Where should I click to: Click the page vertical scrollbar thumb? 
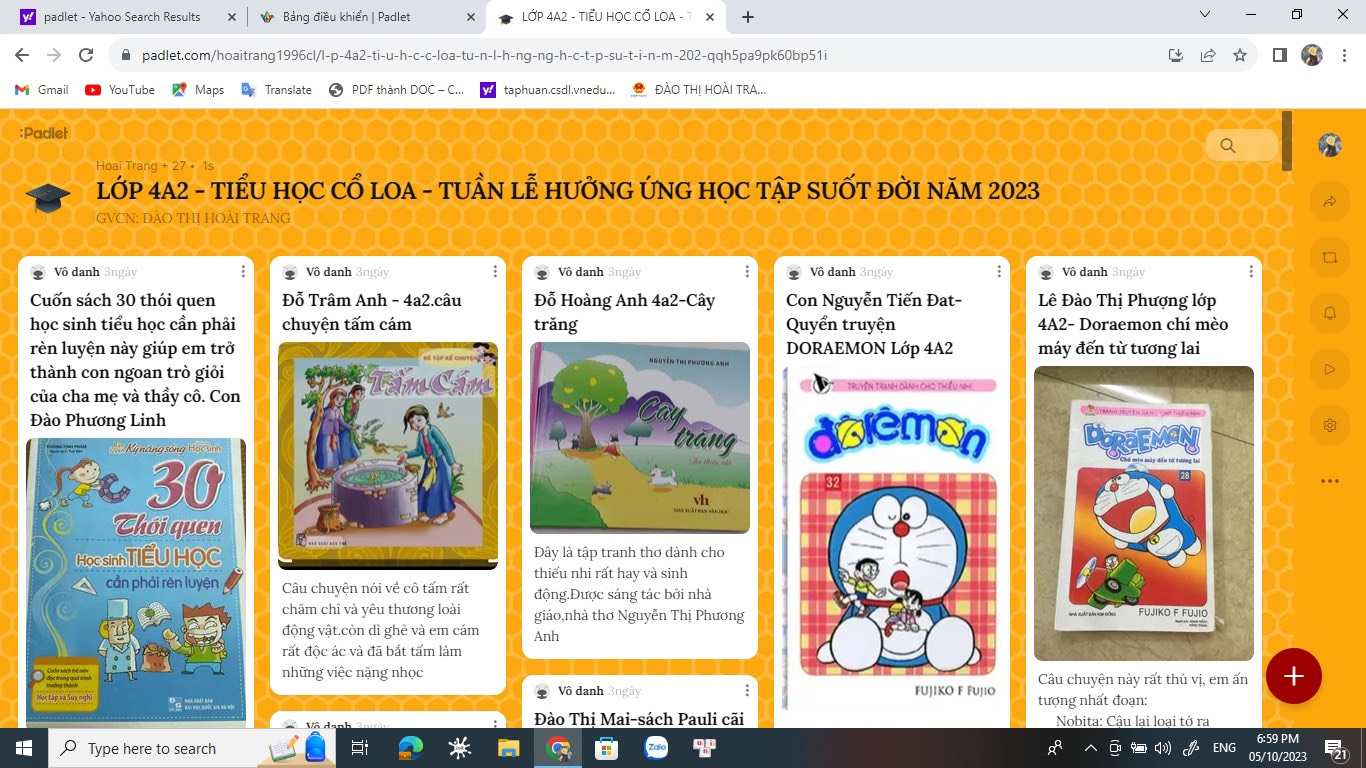click(x=1288, y=140)
